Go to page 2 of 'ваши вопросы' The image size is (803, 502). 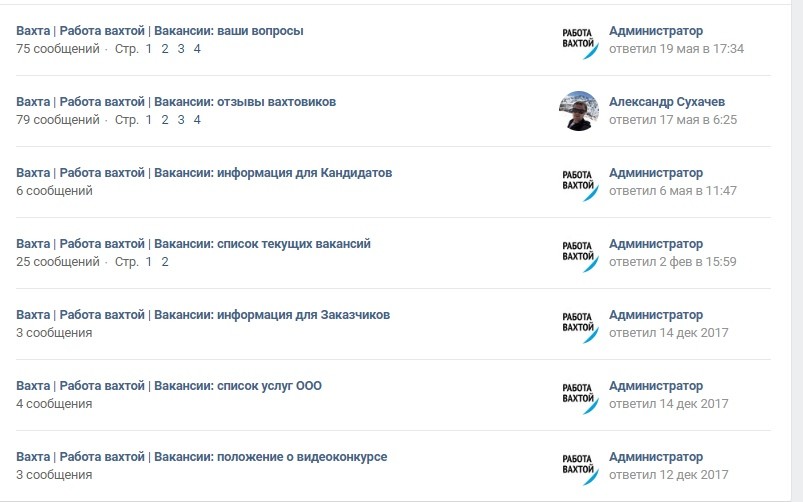tap(165, 49)
